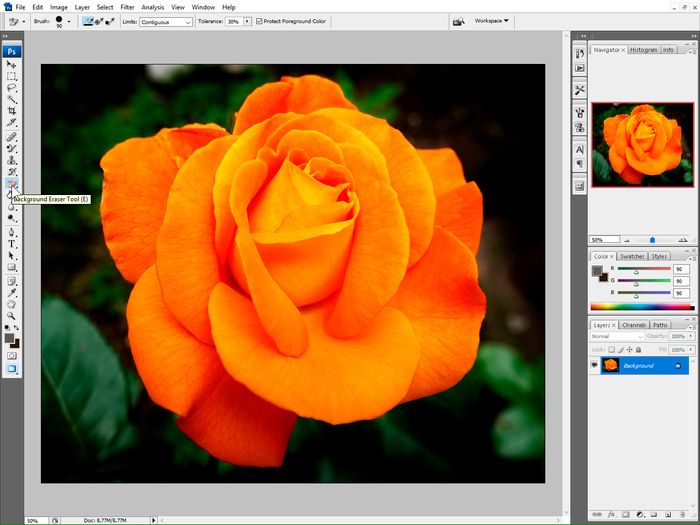Select the Lasso tool

[12, 88]
